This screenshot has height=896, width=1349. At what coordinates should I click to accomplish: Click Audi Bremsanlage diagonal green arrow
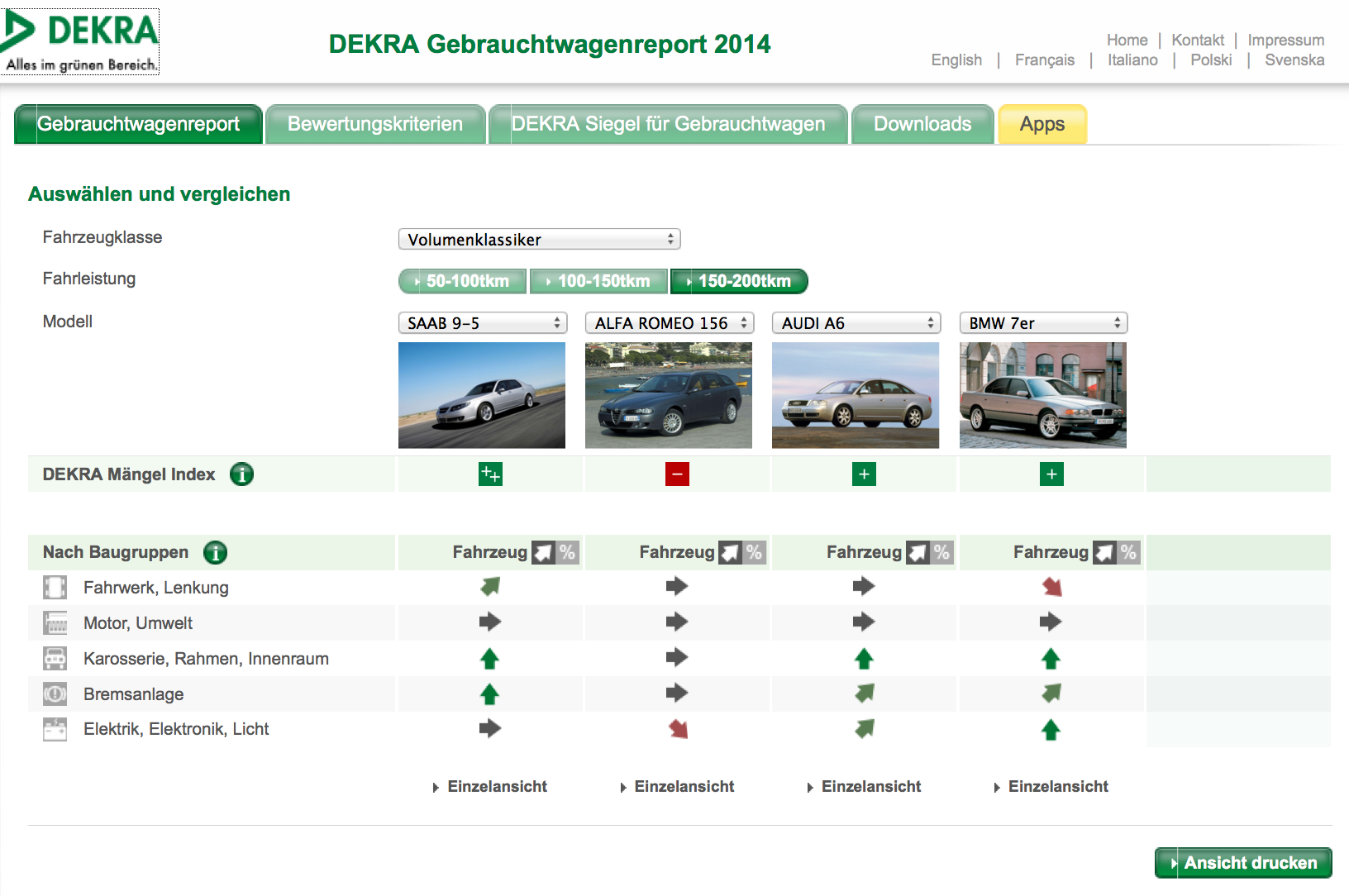[x=865, y=693]
